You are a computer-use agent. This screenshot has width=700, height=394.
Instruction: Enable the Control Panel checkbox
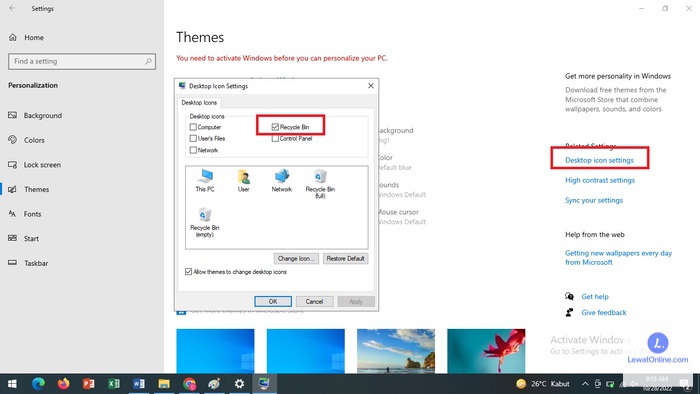(x=275, y=138)
